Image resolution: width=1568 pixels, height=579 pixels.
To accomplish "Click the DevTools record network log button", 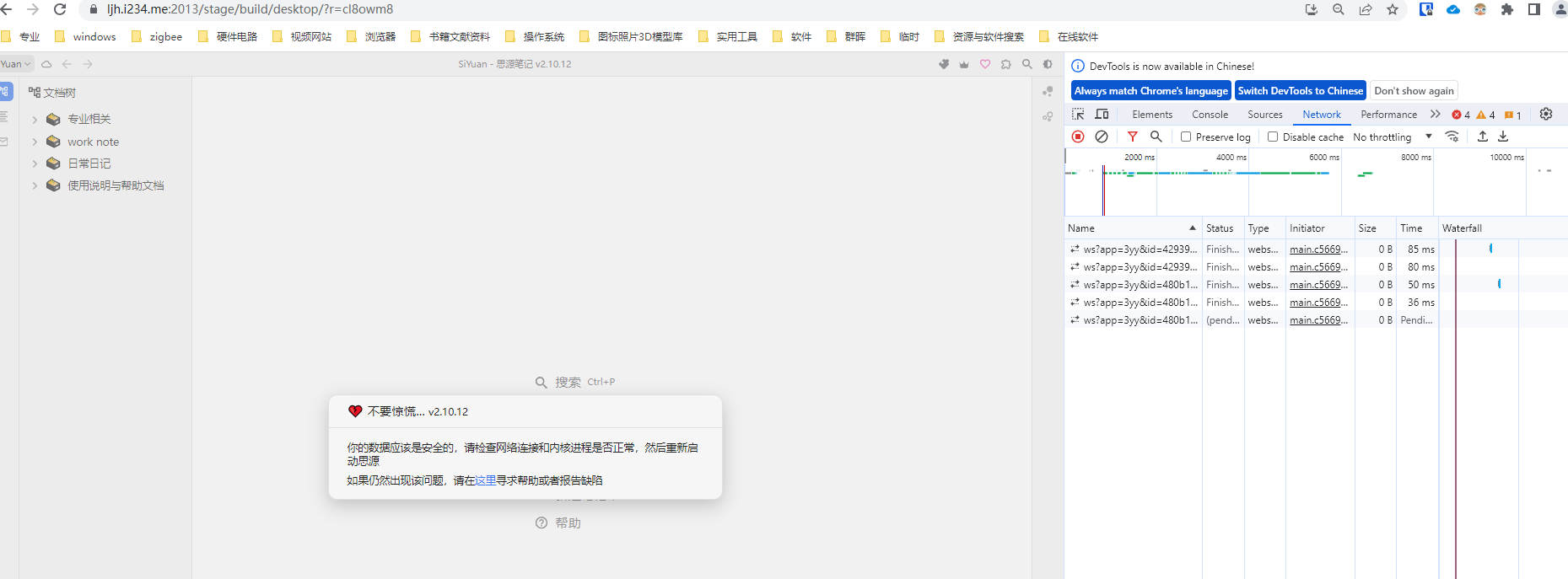I will pos(1078,137).
